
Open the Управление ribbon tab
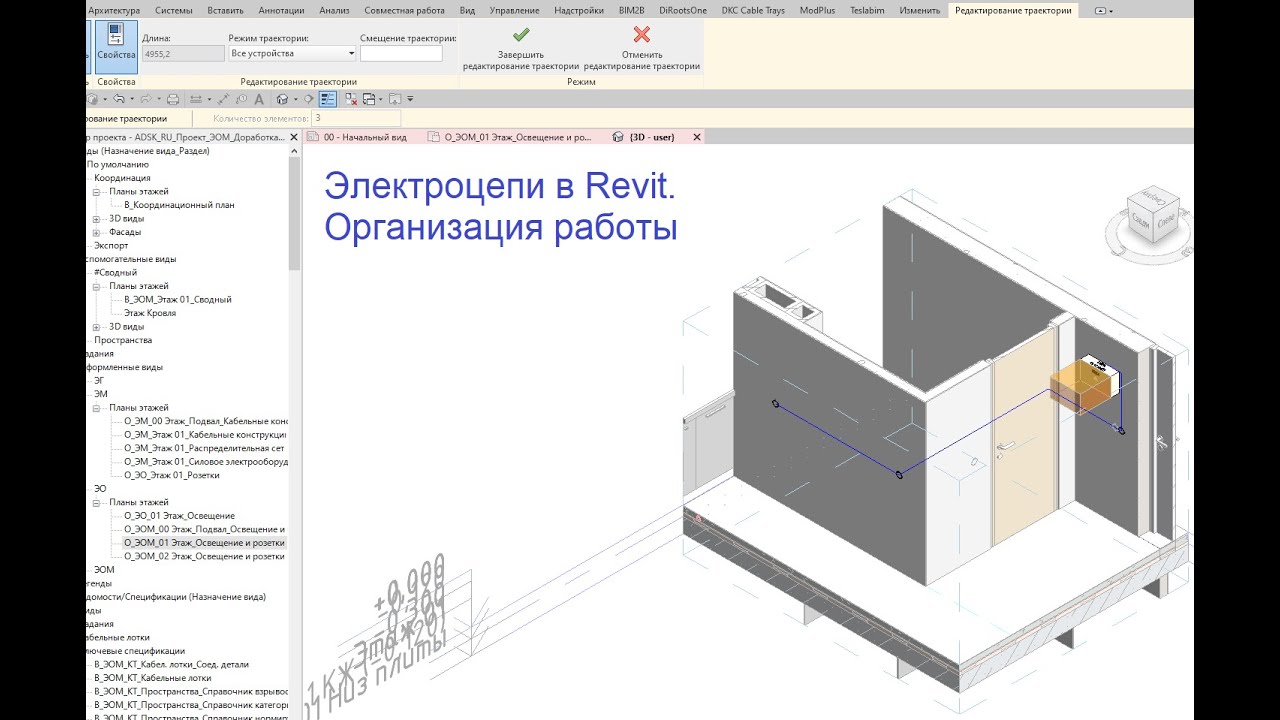pos(516,10)
